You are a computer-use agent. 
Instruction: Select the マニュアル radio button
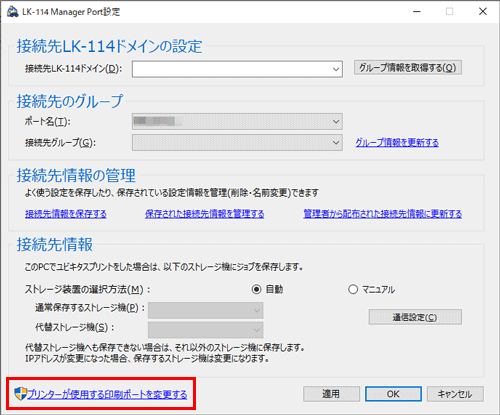[353, 289]
